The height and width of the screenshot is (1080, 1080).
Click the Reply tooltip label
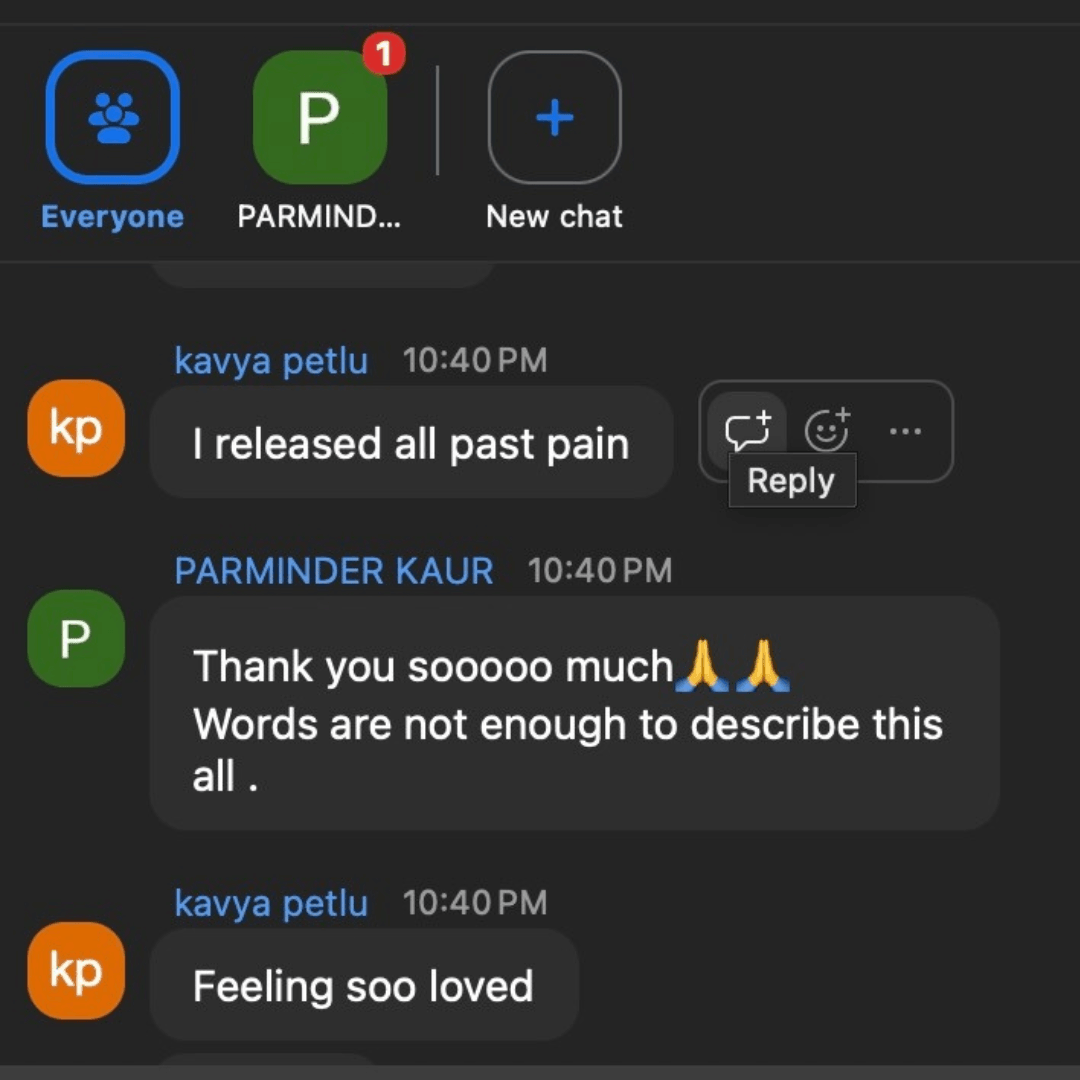pos(792,480)
